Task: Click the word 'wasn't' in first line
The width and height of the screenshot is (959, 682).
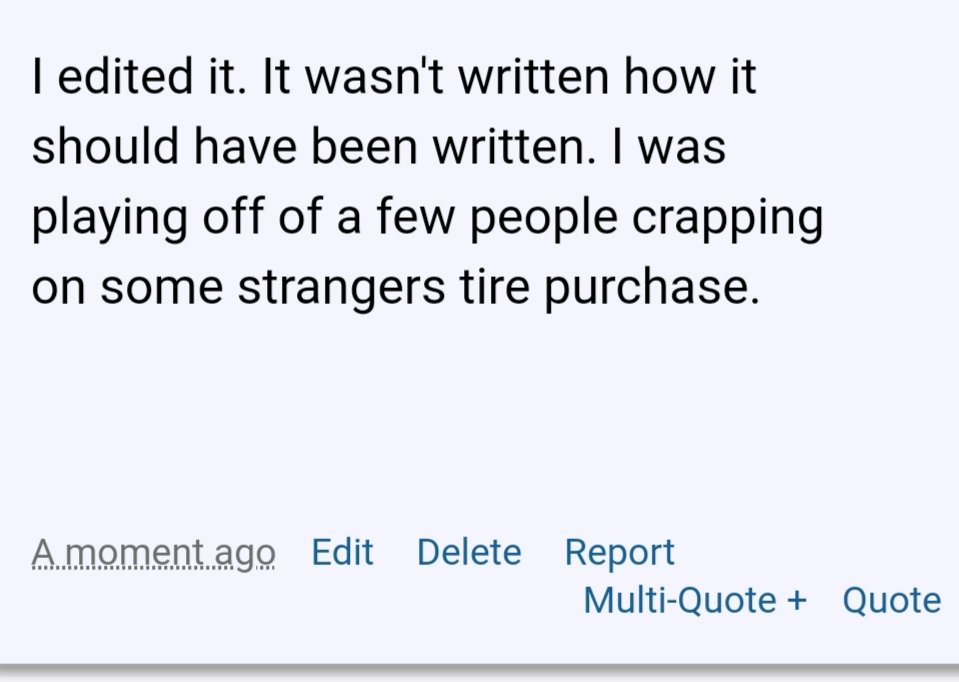Action: [374, 77]
